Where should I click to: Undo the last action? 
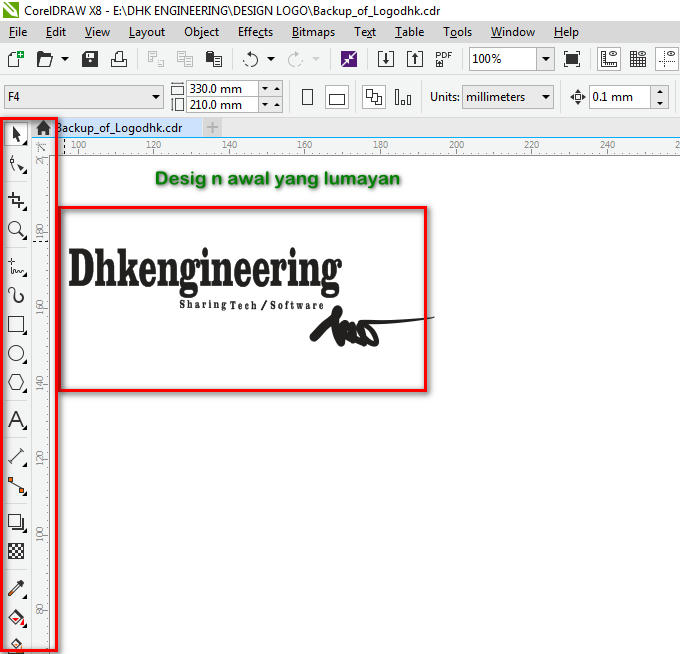250,59
